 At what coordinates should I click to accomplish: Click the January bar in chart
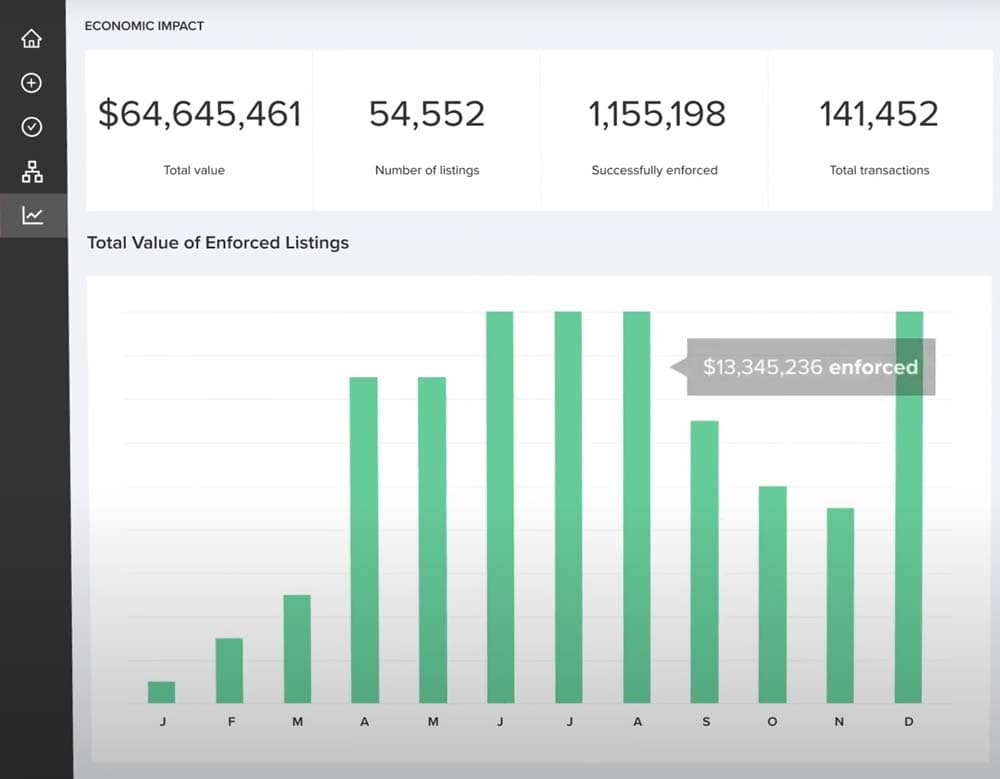point(162,692)
